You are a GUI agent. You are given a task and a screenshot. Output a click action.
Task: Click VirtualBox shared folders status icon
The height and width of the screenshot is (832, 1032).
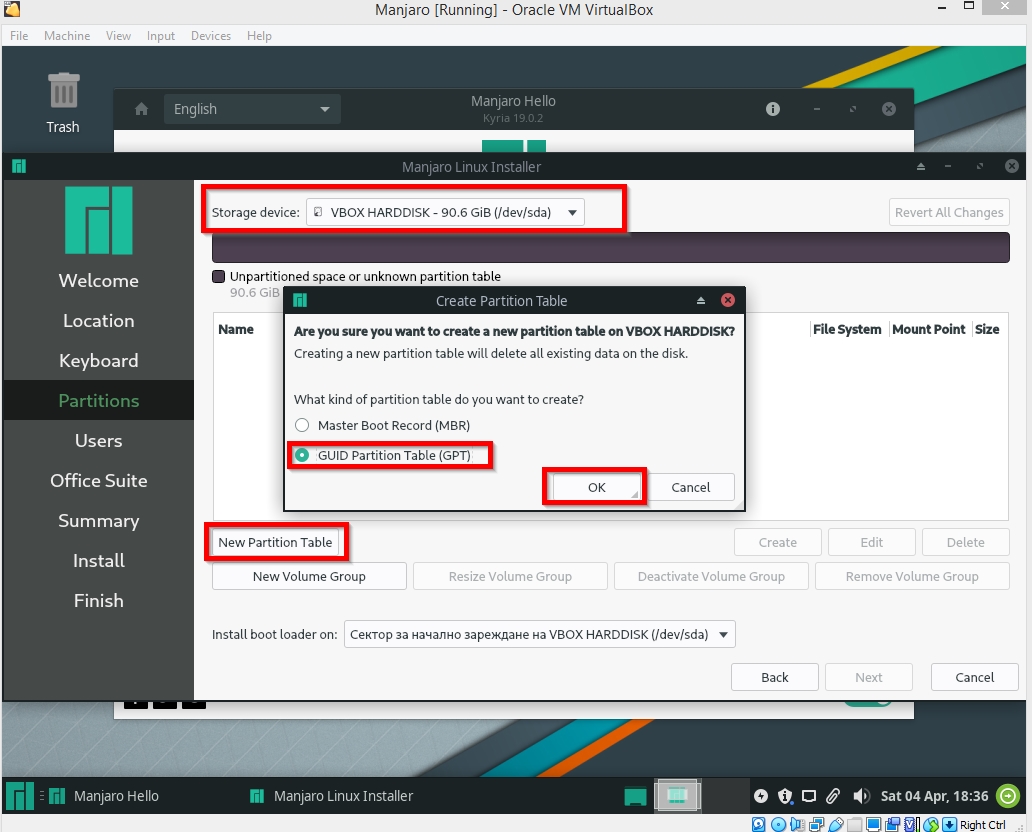[x=854, y=824]
